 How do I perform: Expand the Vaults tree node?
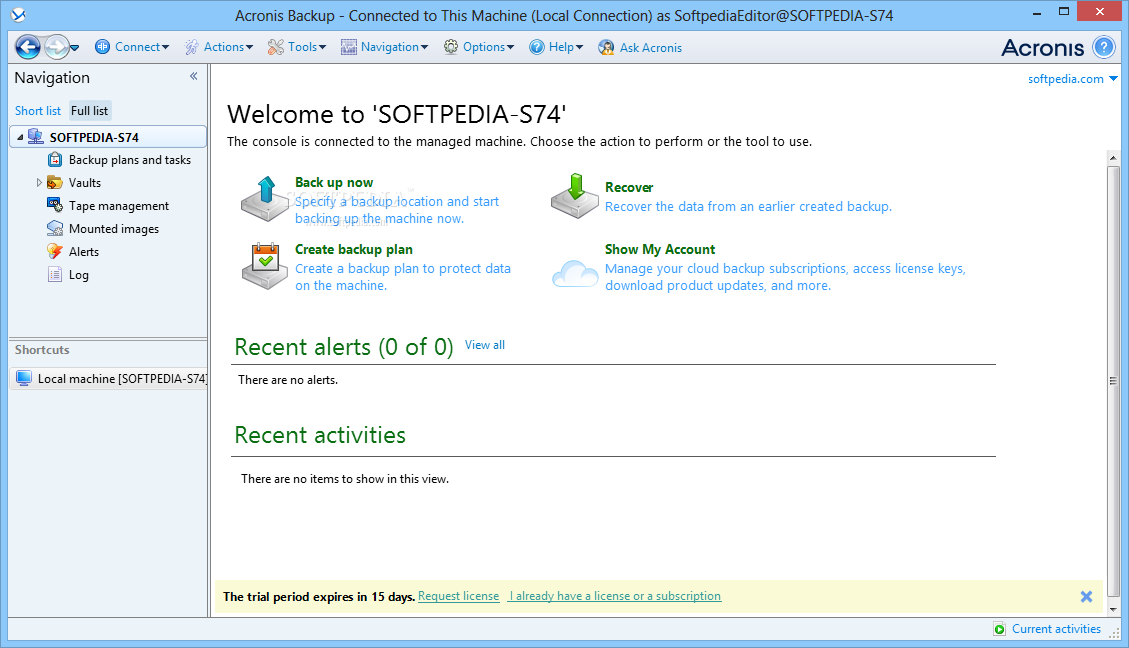[x=39, y=183]
